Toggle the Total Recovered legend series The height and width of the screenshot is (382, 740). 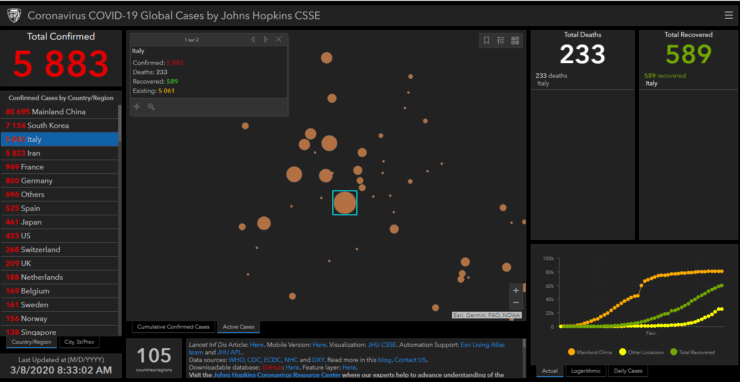(692, 352)
